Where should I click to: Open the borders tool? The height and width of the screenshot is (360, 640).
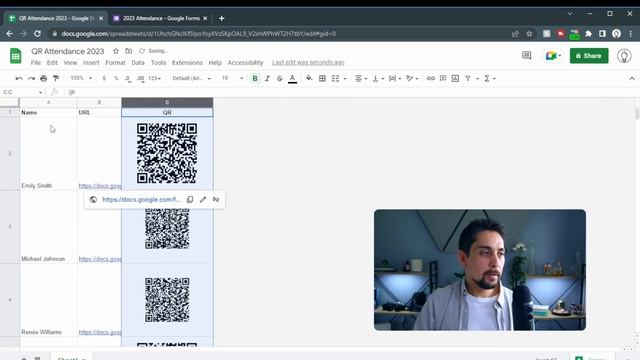pyautogui.click(x=322, y=78)
